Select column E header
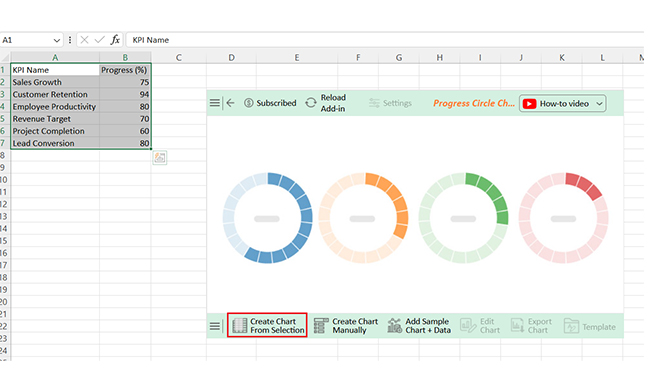This screenshot has height=371, width=650. pyautogui.click(x=297, y=58)
